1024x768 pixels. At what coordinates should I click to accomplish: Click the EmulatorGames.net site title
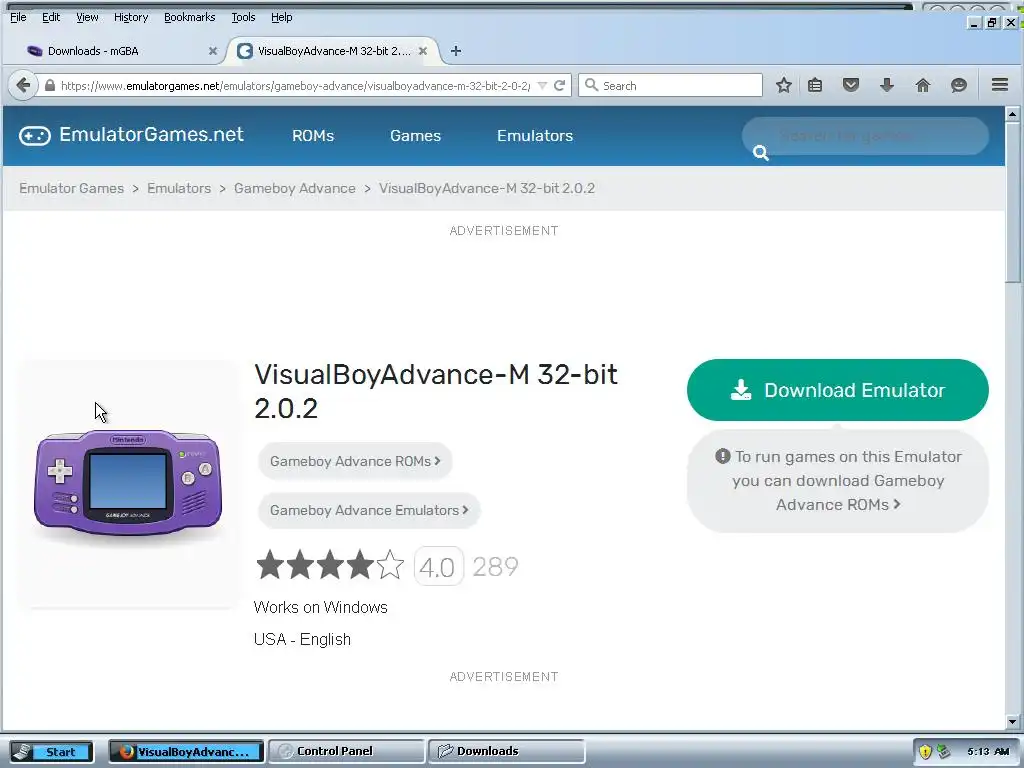[152, 135]
